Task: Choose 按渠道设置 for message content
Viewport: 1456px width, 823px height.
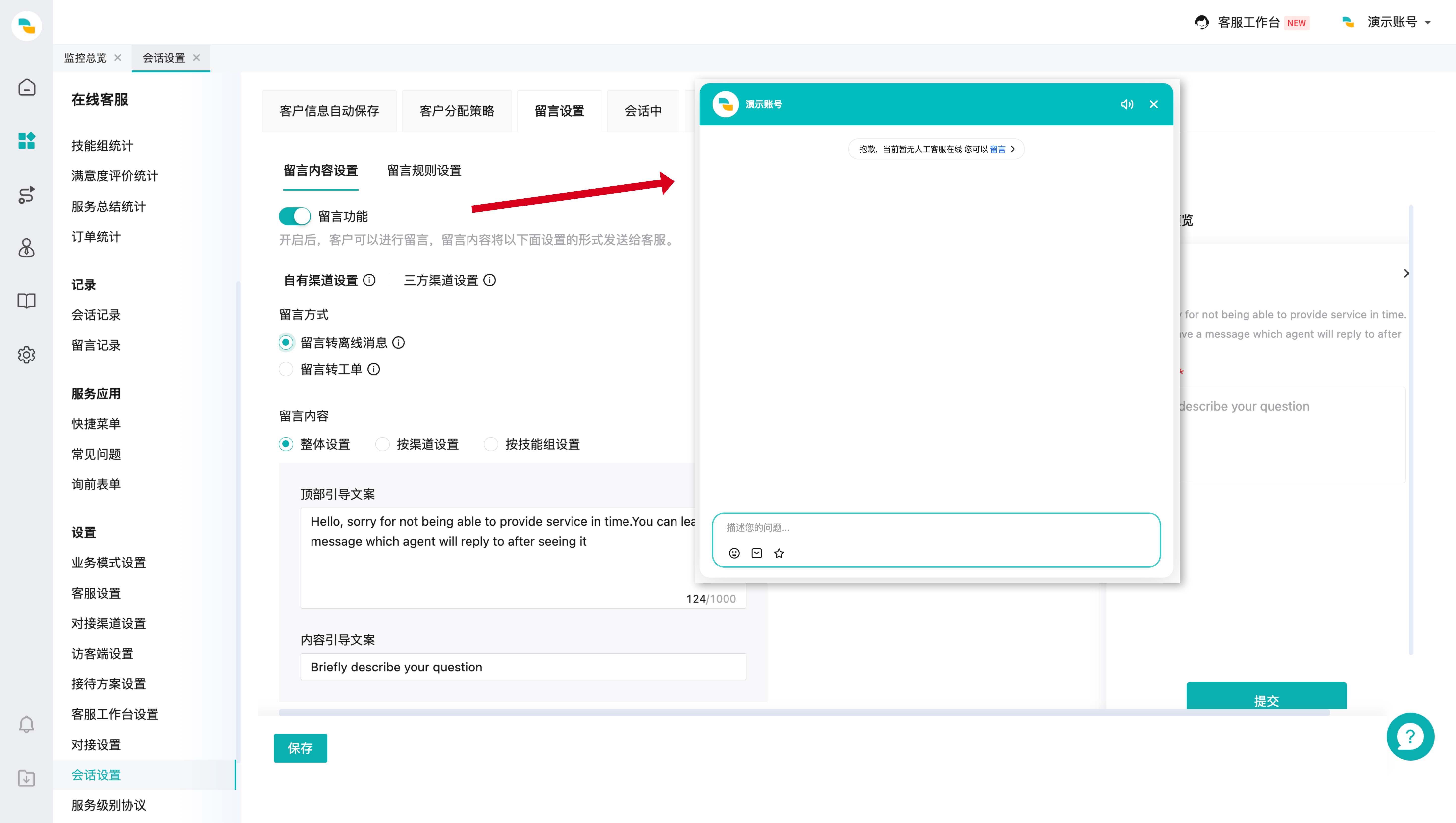Action: [382, 444]
